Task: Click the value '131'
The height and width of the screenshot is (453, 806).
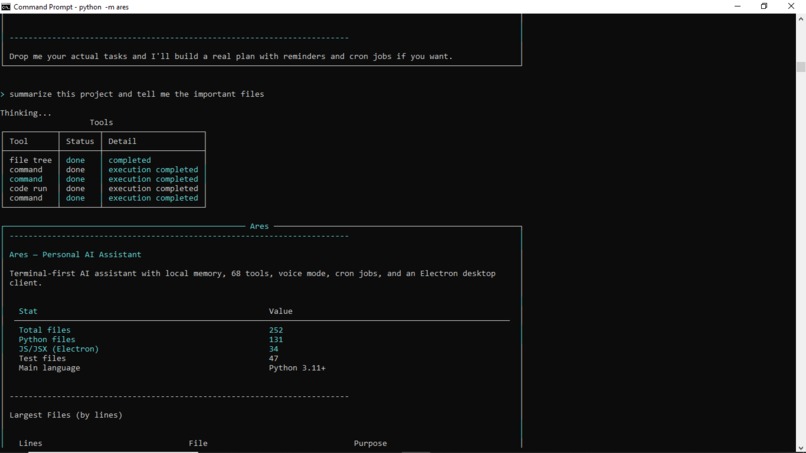Action: [x=276, y=339]
